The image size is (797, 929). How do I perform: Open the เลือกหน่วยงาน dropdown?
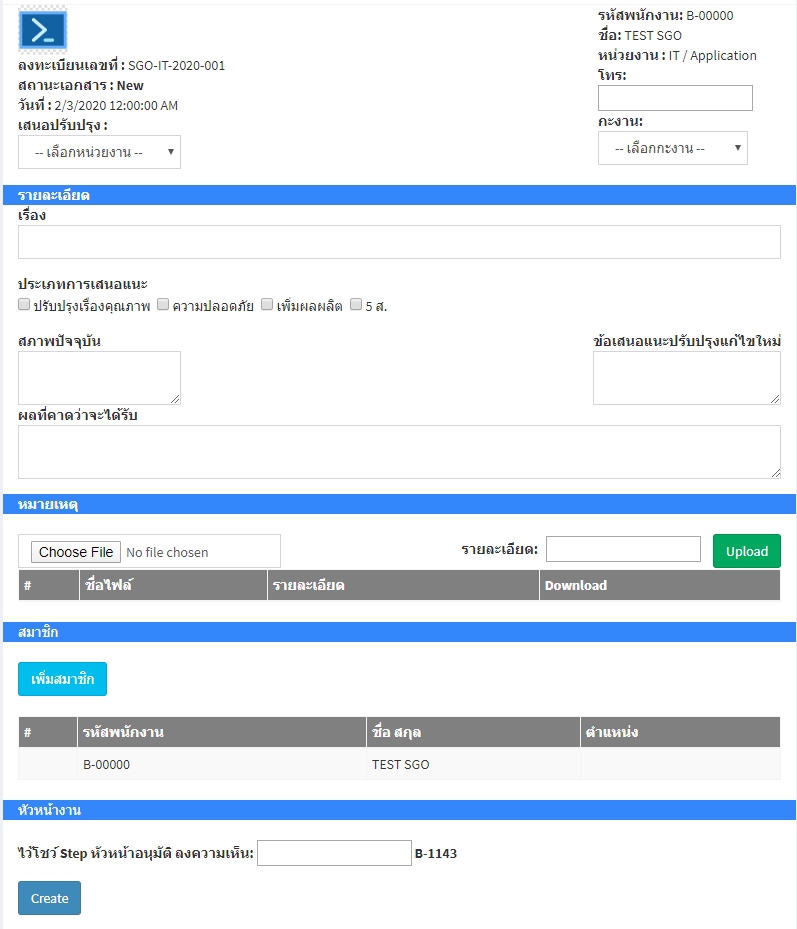click(100, 152)
